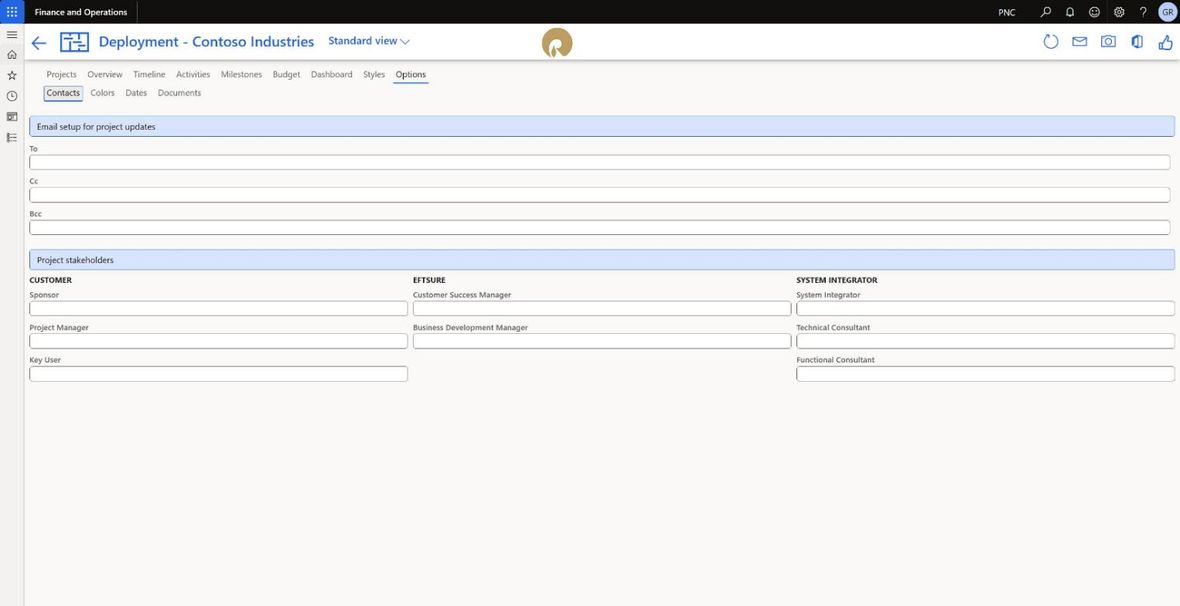Switch to the Dashboard tab
The image size is (1180, 606).
331,75
